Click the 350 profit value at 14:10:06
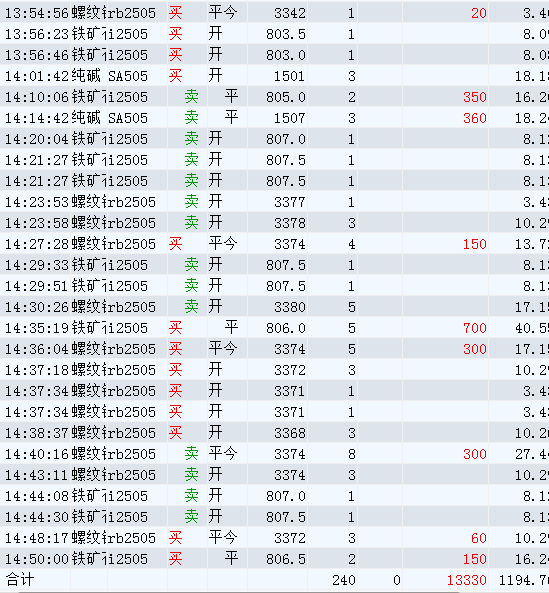Screen dimensions: 549x593 point(475,97)
